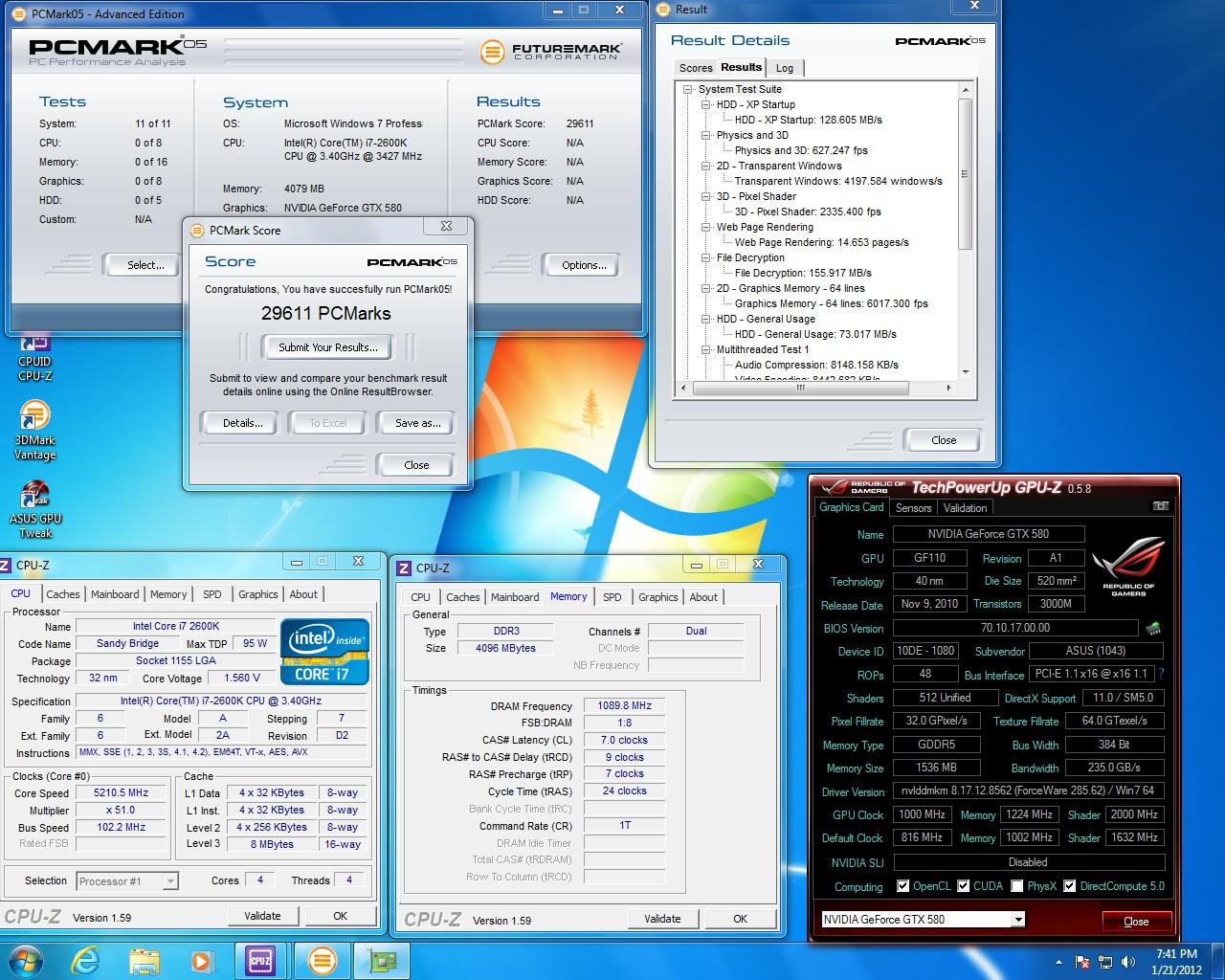Open the Sensors tab in GPU-Z

click(913, 508)
